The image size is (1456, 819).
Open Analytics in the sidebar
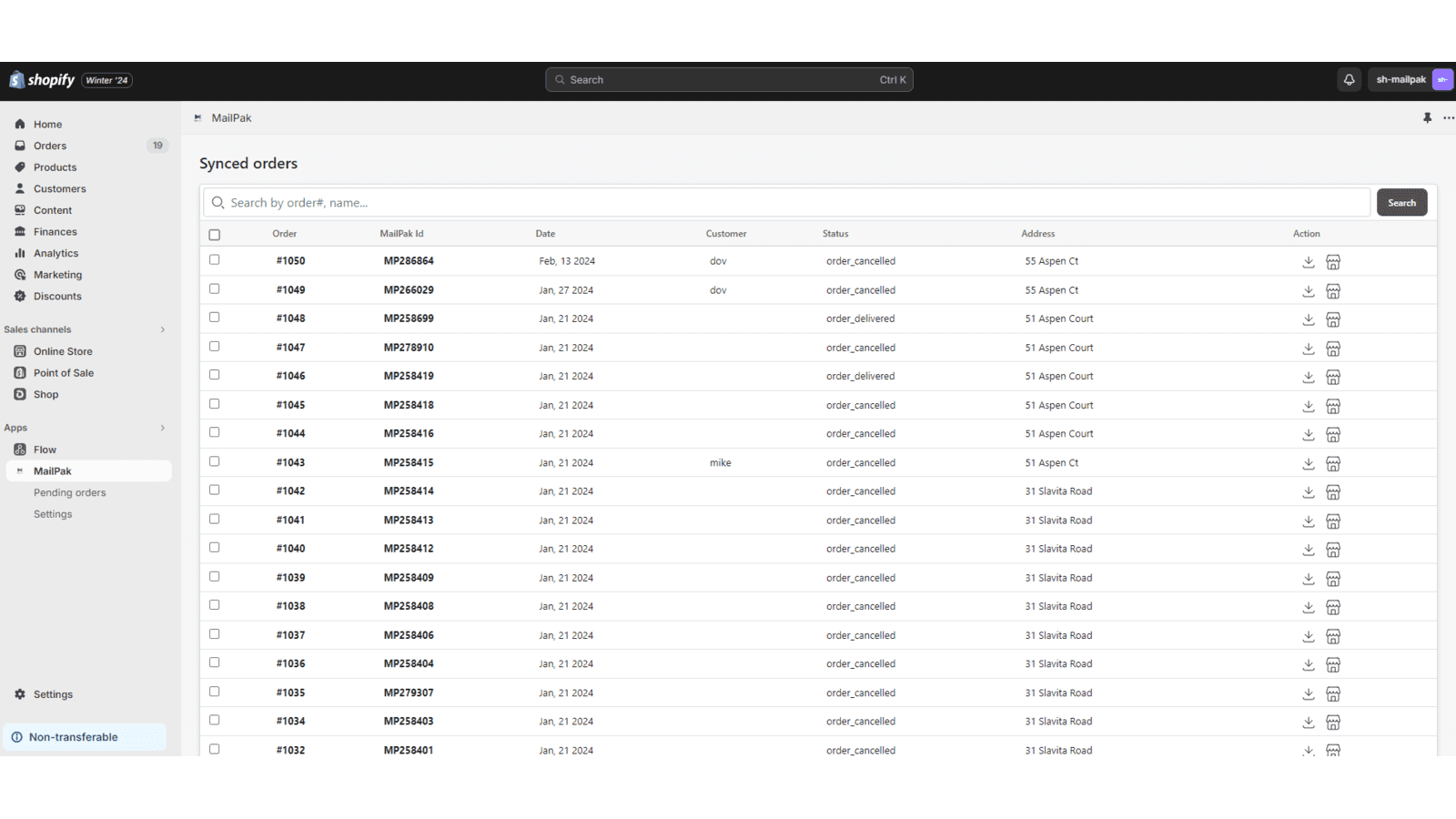point(56,254)
